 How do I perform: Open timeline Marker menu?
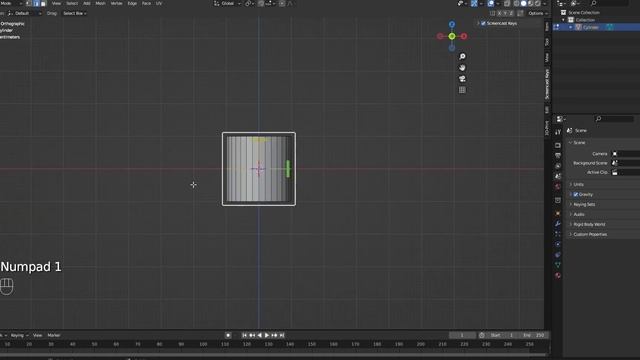coord(54,335)
